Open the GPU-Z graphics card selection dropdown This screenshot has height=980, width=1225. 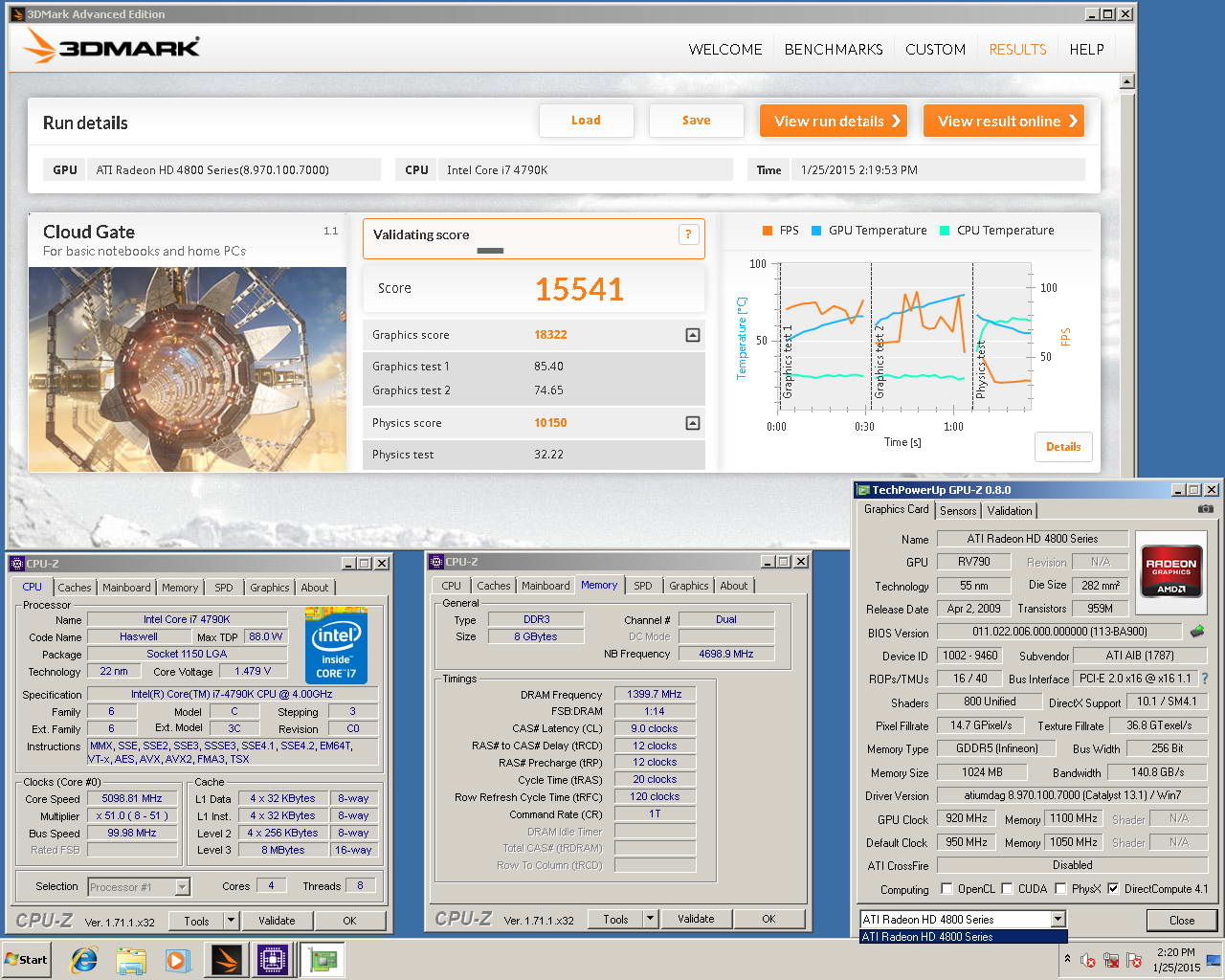1058,920
